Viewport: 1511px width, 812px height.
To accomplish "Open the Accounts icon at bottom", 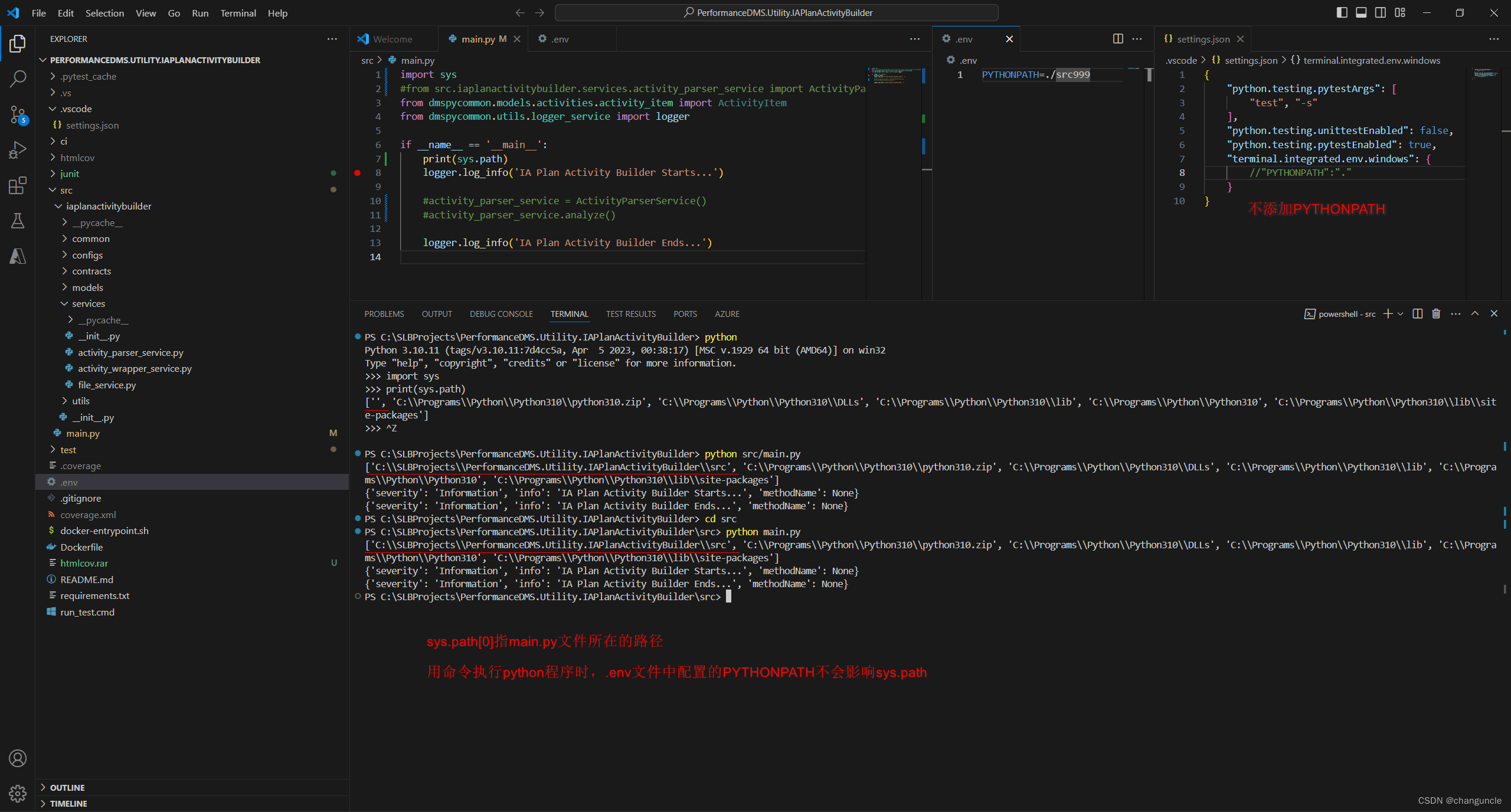I will (18, 758).
